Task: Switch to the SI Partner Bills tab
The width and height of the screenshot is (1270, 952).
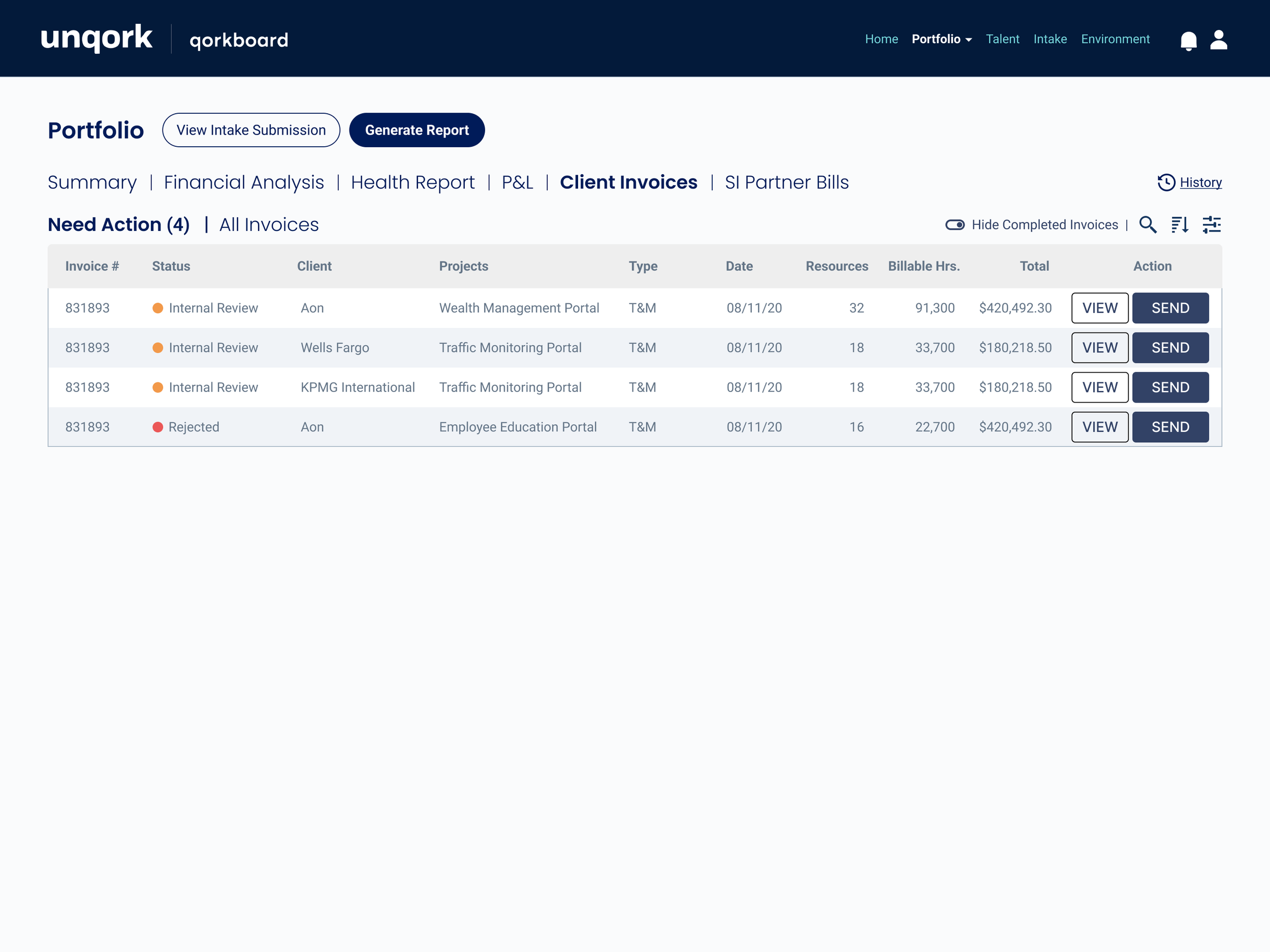Action: [x=786, y=182]
